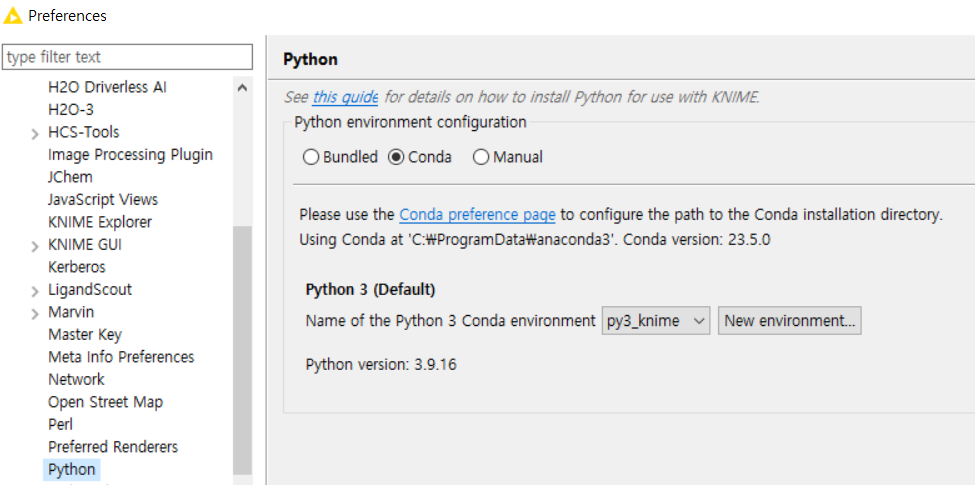Open Image Processing Plugin preferences

[130, 154]
